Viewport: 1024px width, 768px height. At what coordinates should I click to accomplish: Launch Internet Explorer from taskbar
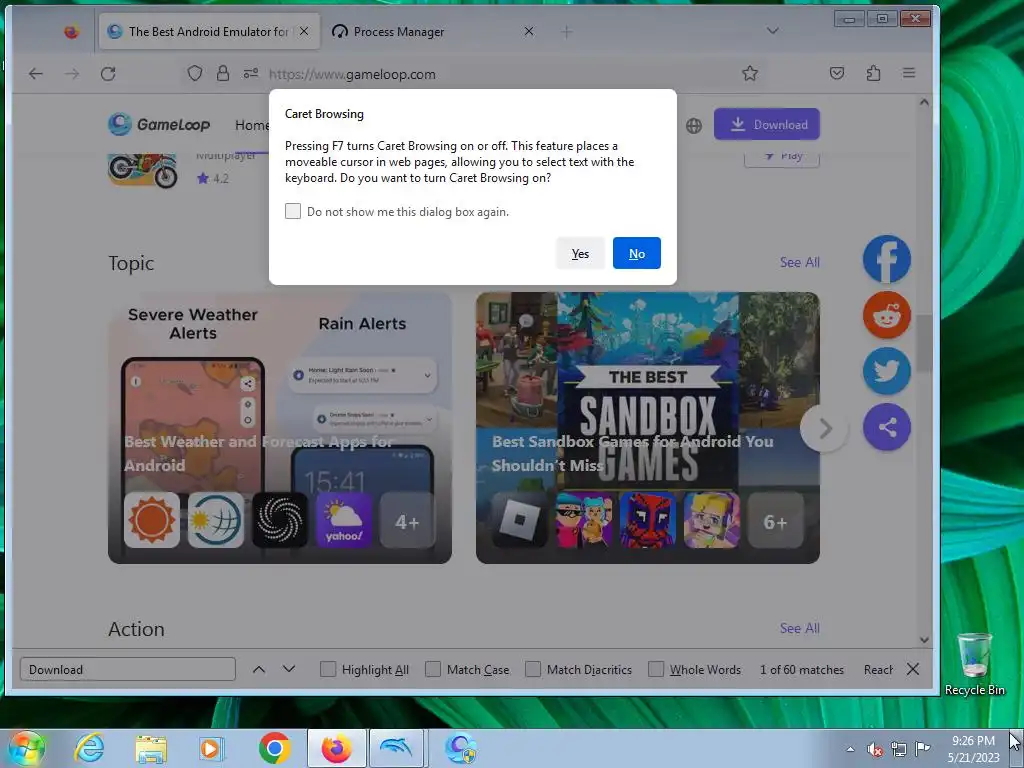89,748
